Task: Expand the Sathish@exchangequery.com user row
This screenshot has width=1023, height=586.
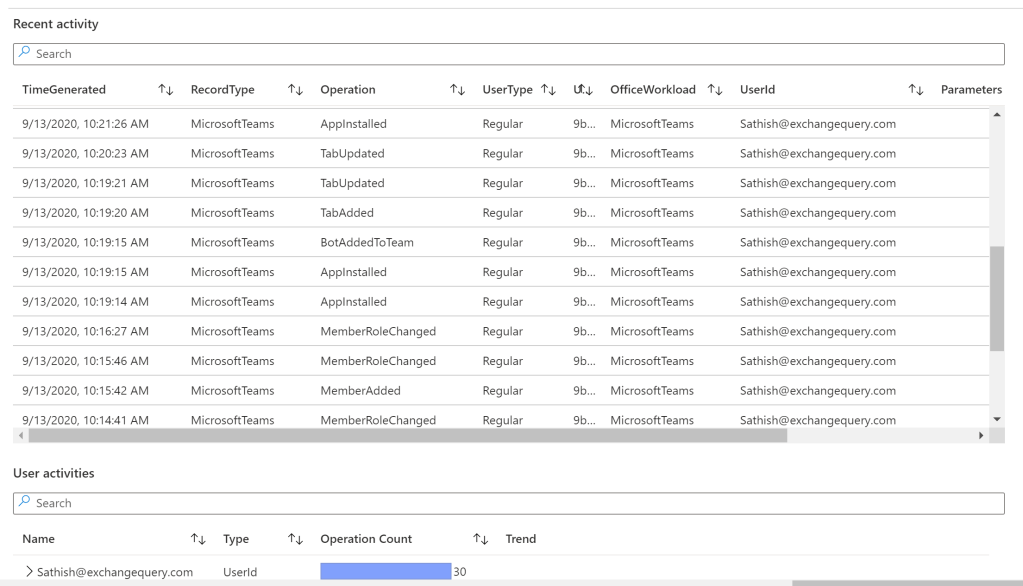Action: [x=29, y=572]
